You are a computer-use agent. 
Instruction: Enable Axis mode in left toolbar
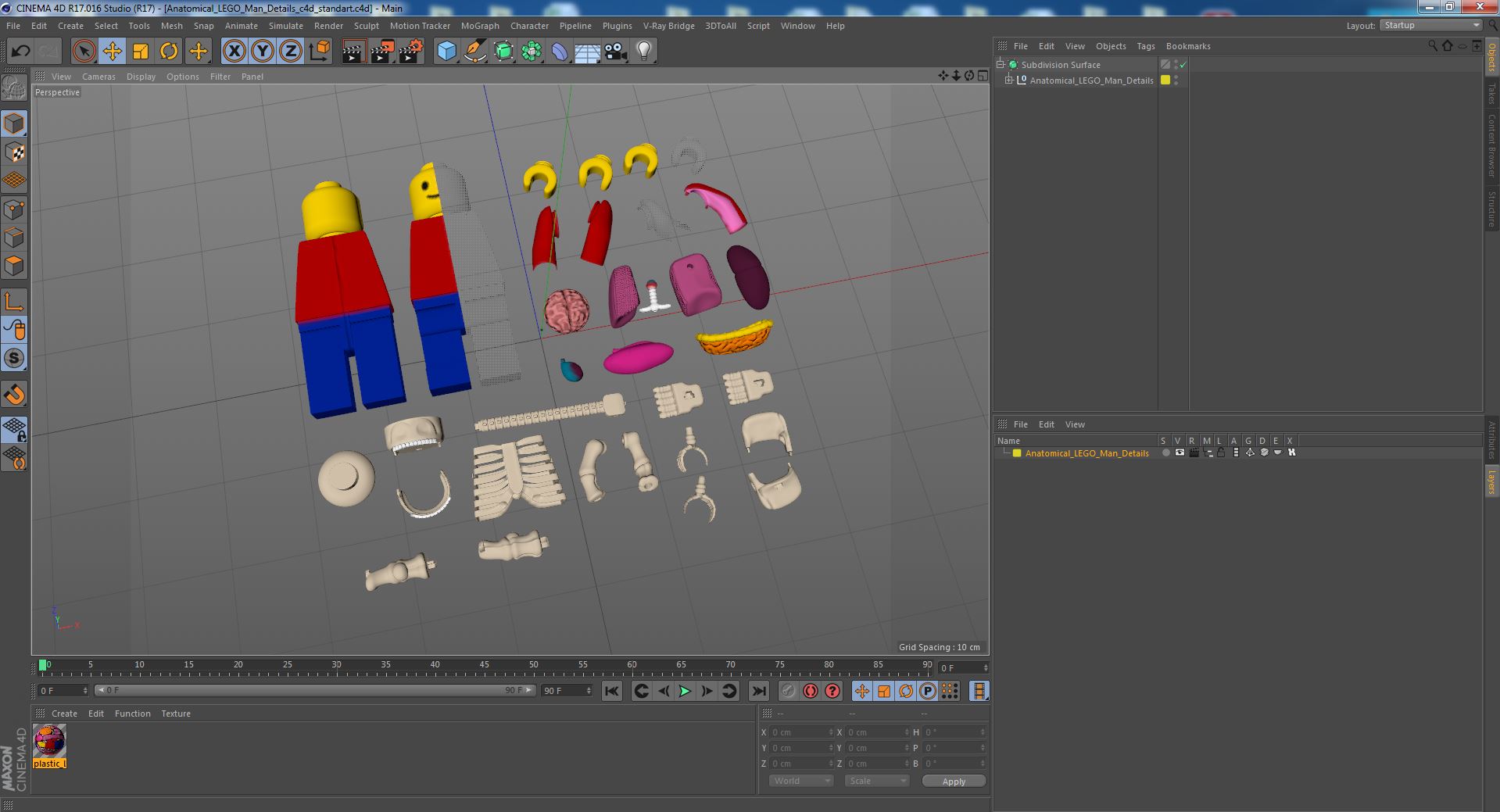[x=15, y=302]
